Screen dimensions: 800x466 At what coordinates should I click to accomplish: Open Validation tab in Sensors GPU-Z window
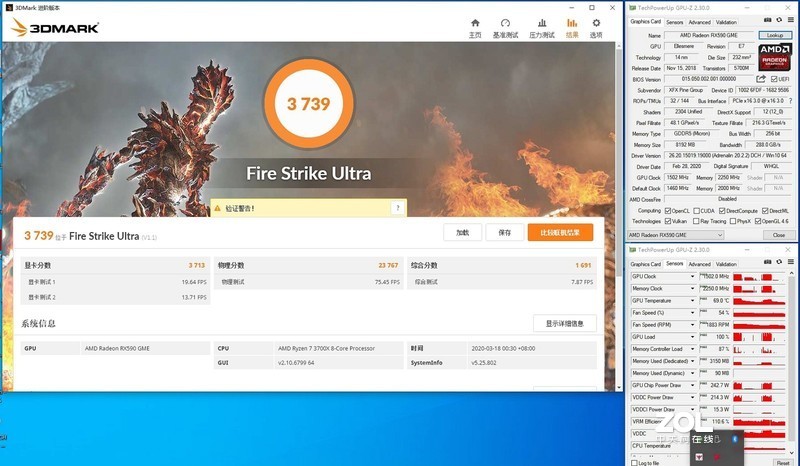click(x=726, y=264)
